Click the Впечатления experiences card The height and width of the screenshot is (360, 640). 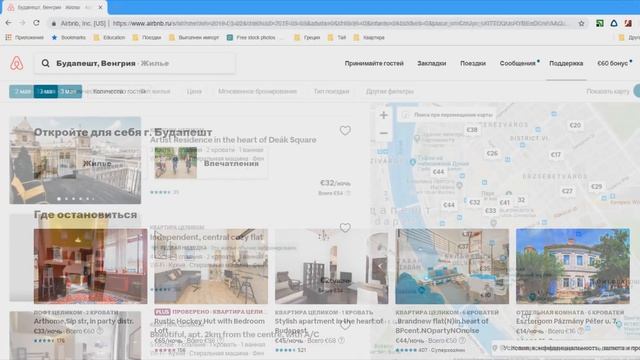pos(210,163)
